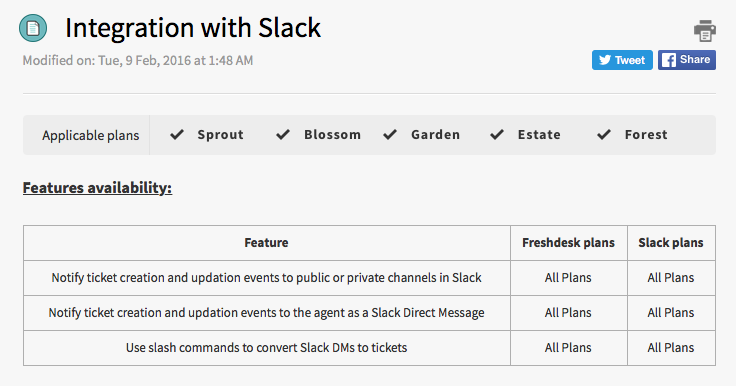Select the slash commands feature row text

tap(267, 348)
